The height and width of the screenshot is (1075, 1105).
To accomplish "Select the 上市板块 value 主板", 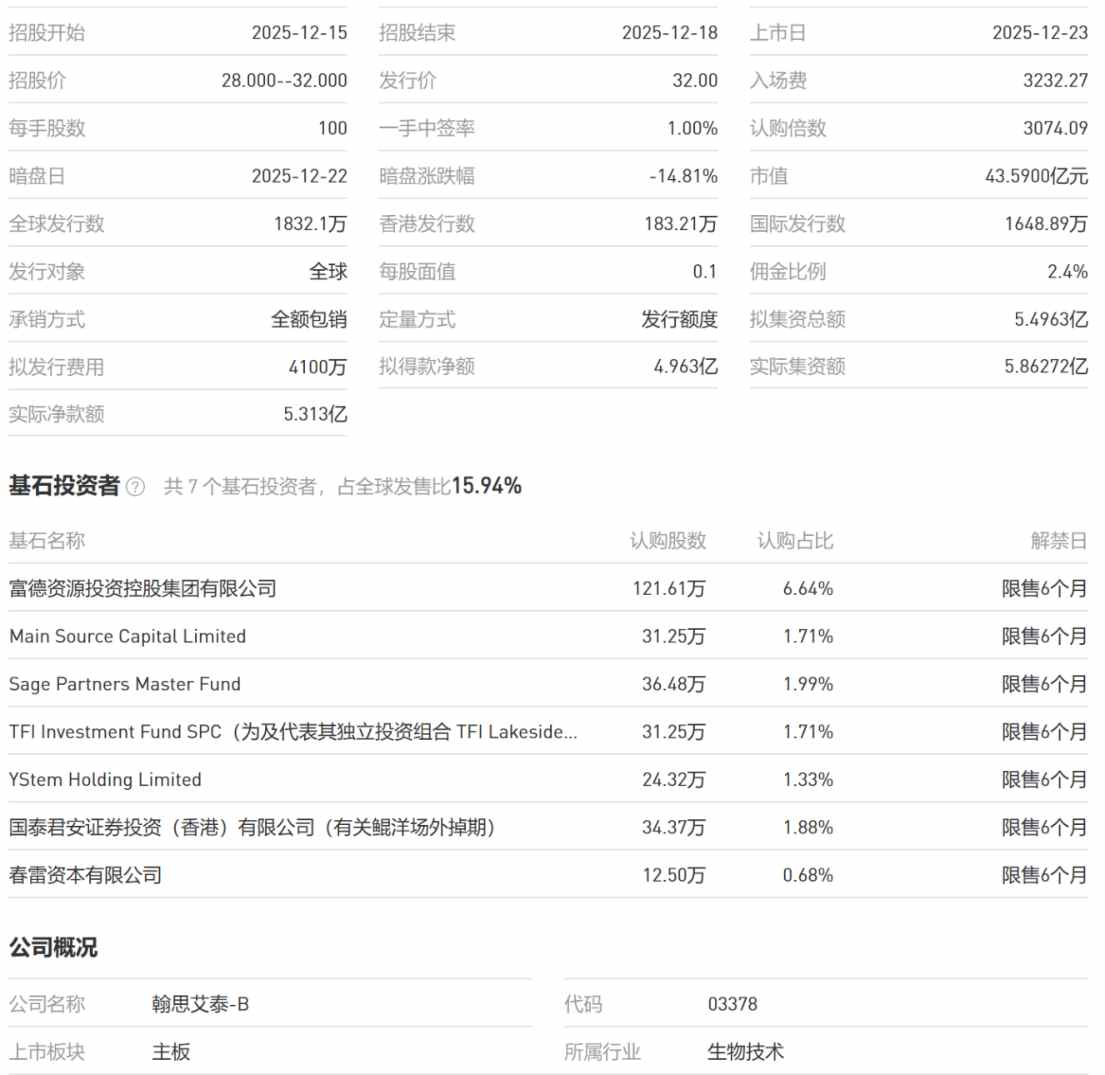I will tap(171, 1052).
